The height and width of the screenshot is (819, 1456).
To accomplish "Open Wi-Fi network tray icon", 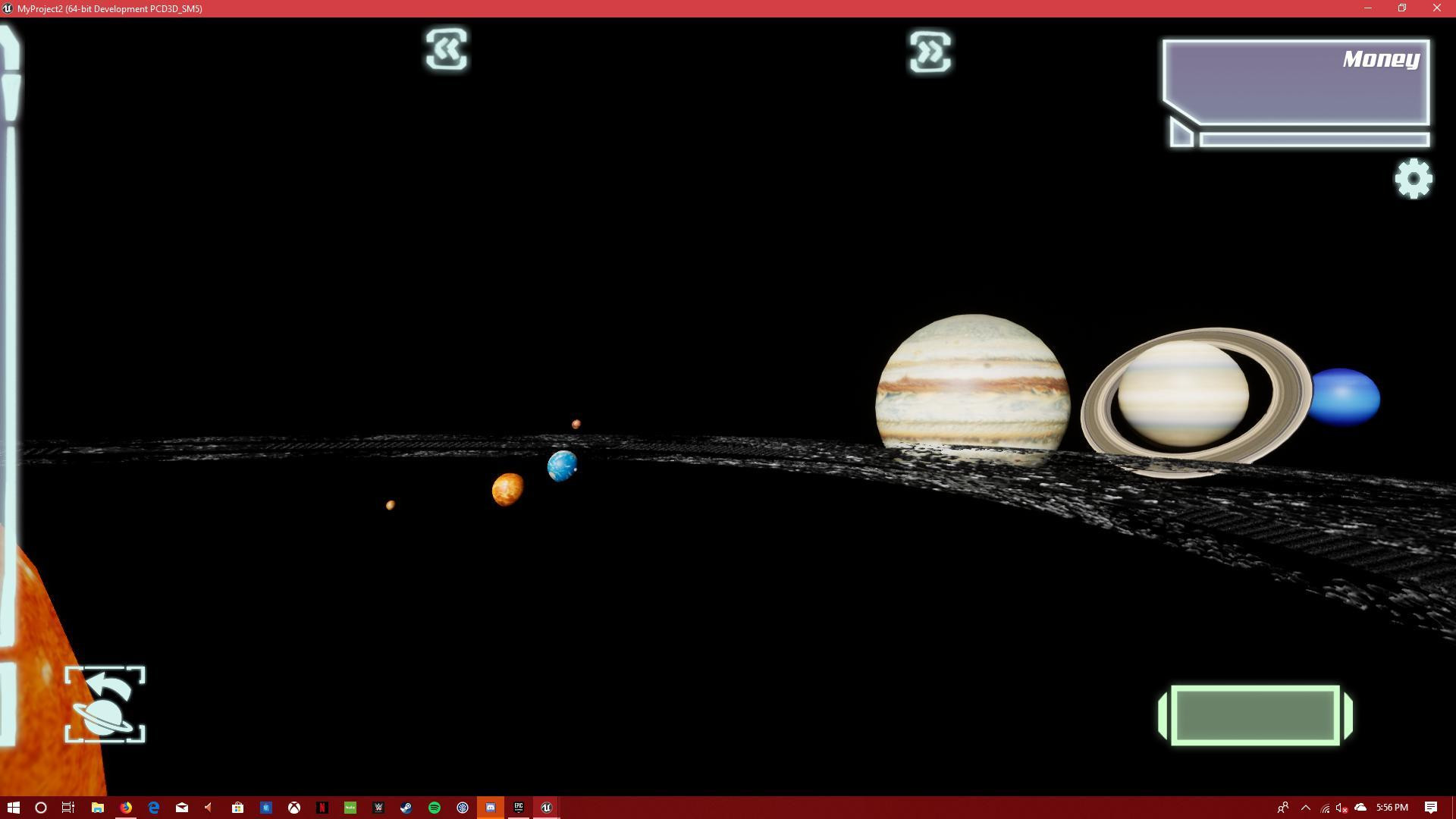I will 1325,808.
